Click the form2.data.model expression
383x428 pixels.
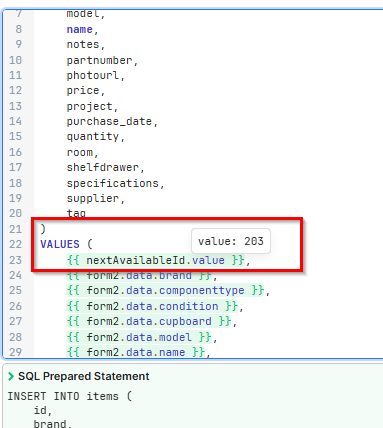[139, 337]
